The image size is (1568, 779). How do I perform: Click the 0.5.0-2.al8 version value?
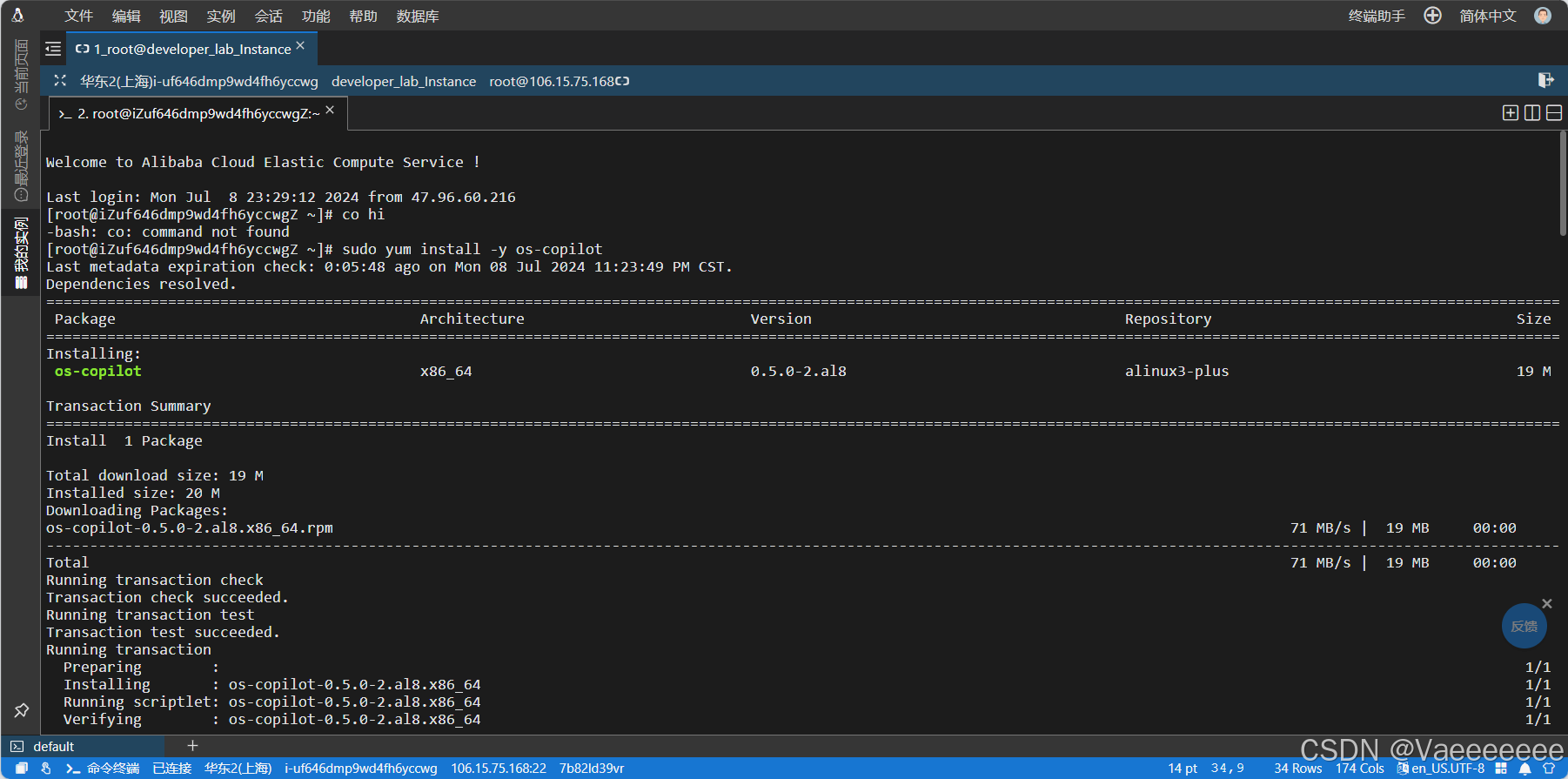click(x=798, y=371)
